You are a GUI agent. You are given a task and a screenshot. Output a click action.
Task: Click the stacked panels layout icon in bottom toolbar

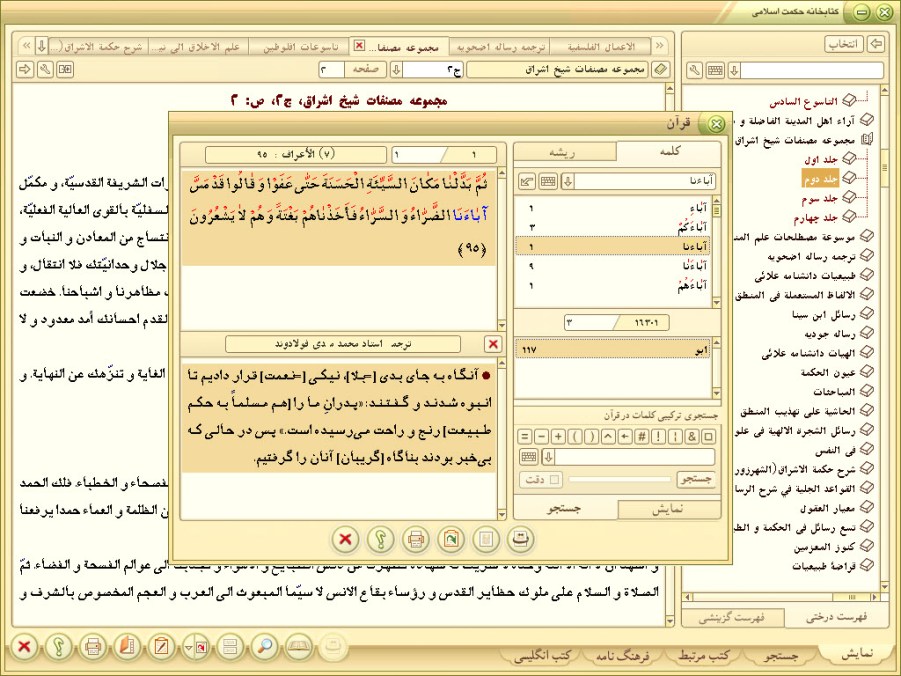tap(230, 647)
